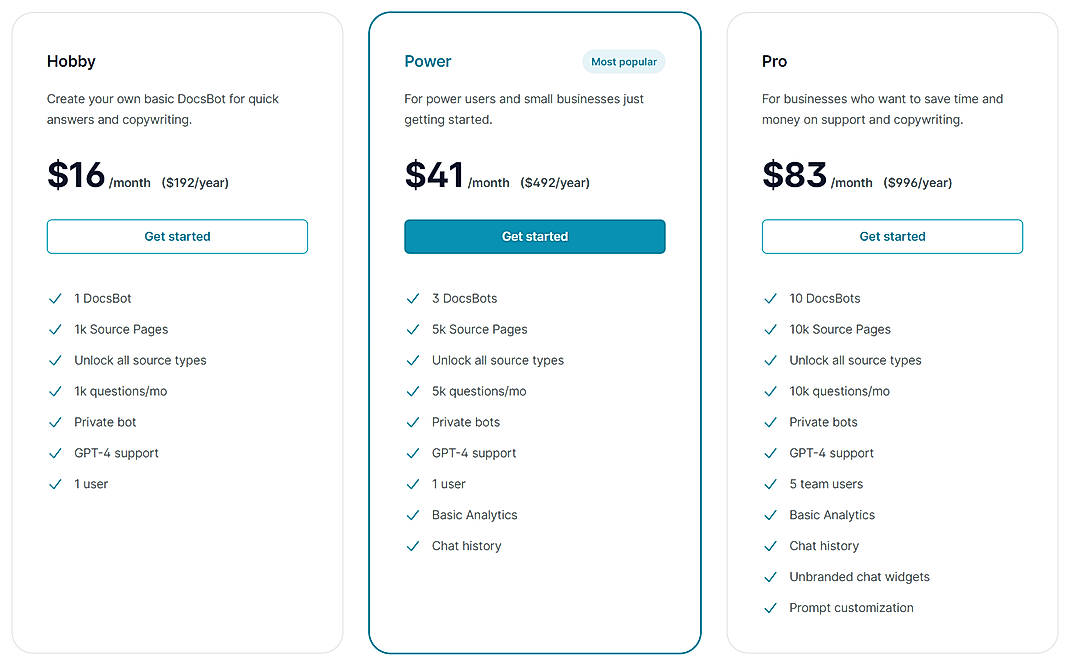The image size is (1070, 663).
Task: Click the checkmark next to Unbranded chat widgets
Action: (x=771, y=577)
